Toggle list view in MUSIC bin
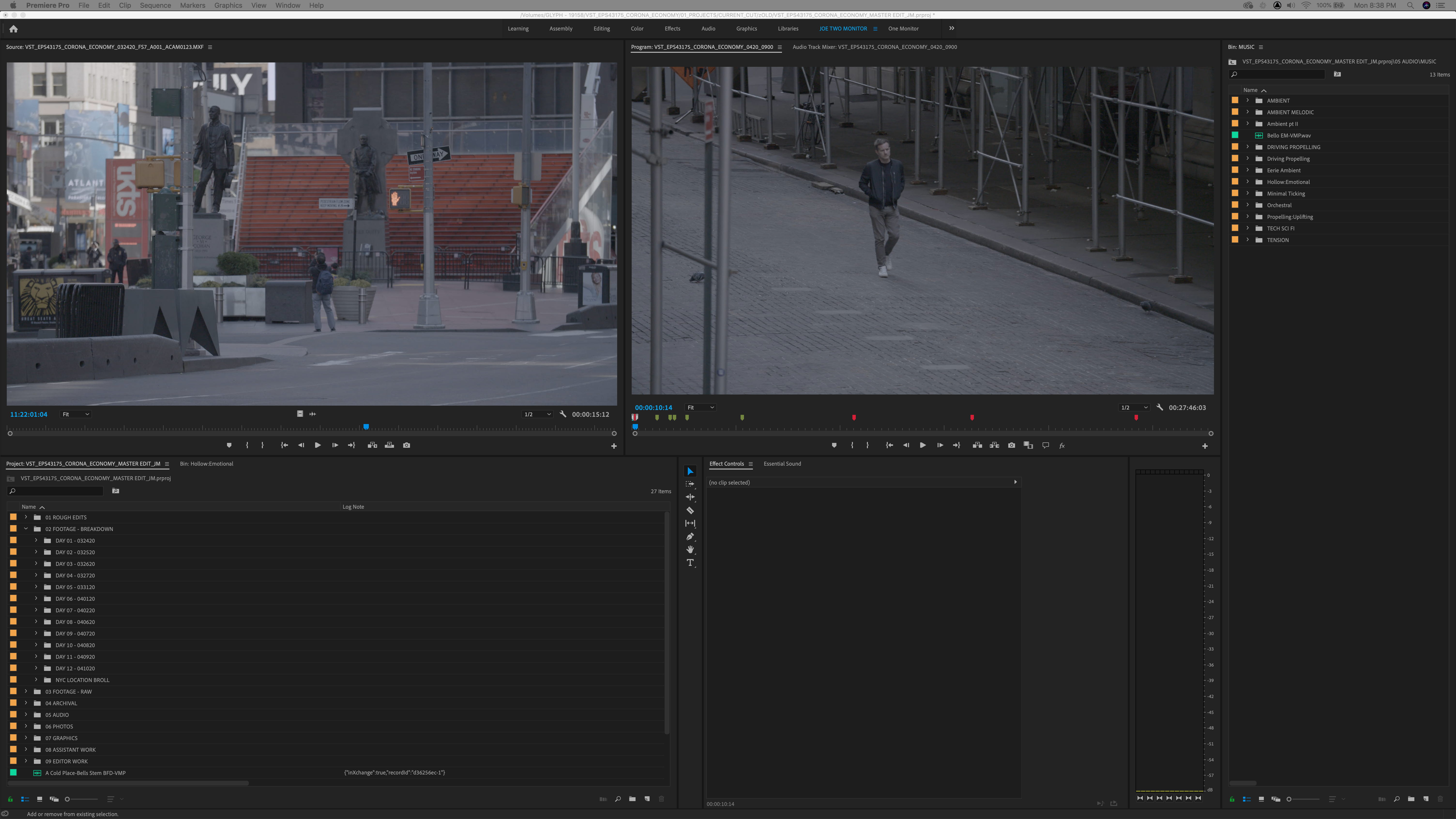 (x=1246, y=799)
